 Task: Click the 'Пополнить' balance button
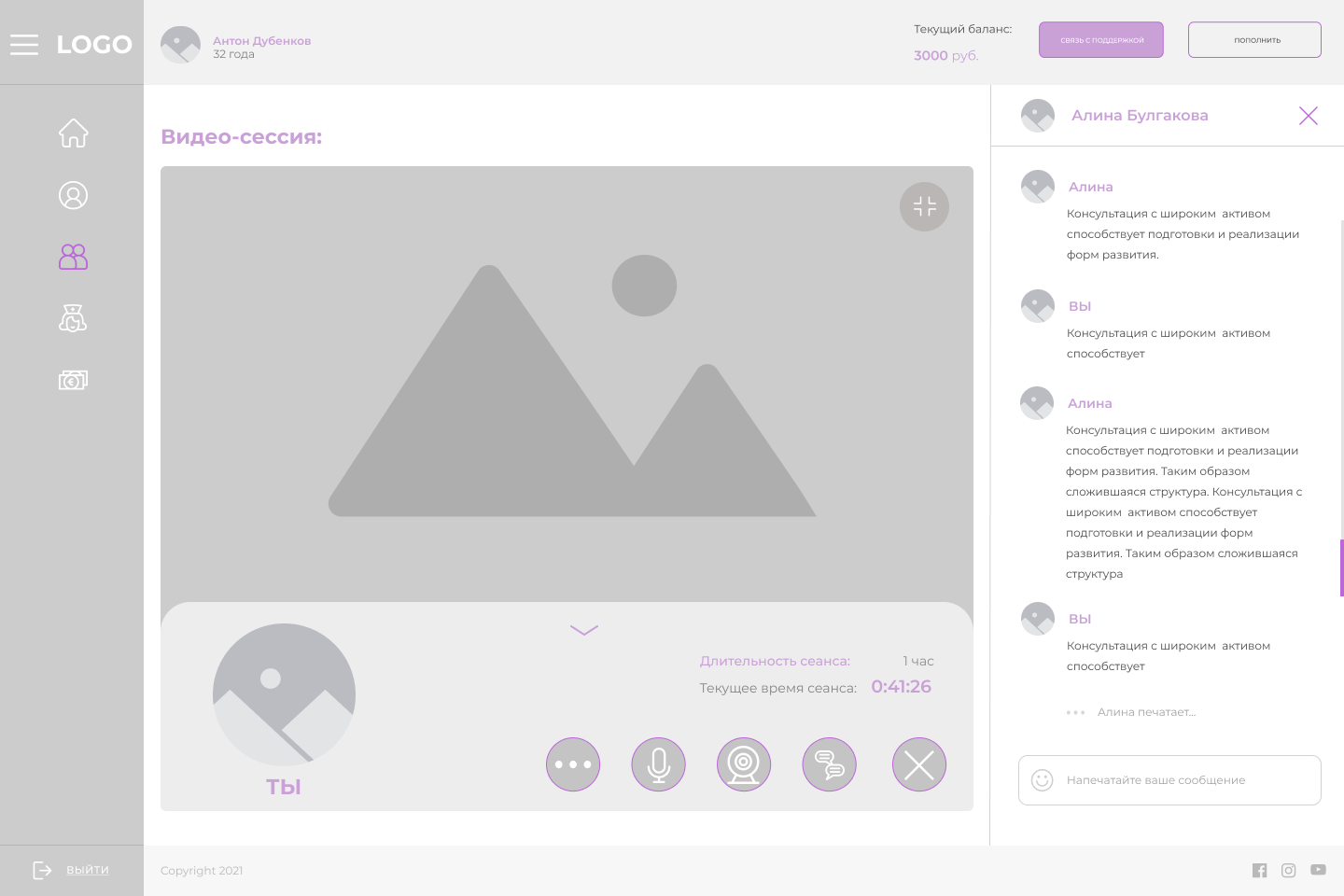tap(1254, 40)
